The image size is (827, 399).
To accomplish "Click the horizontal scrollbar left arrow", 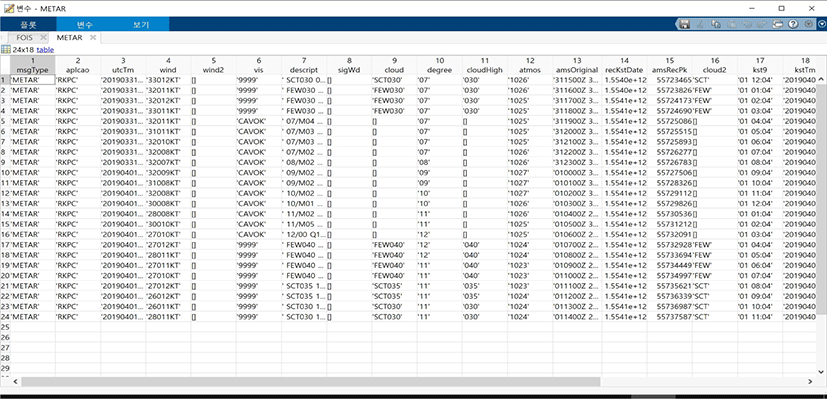I will (x=15, y=382).
